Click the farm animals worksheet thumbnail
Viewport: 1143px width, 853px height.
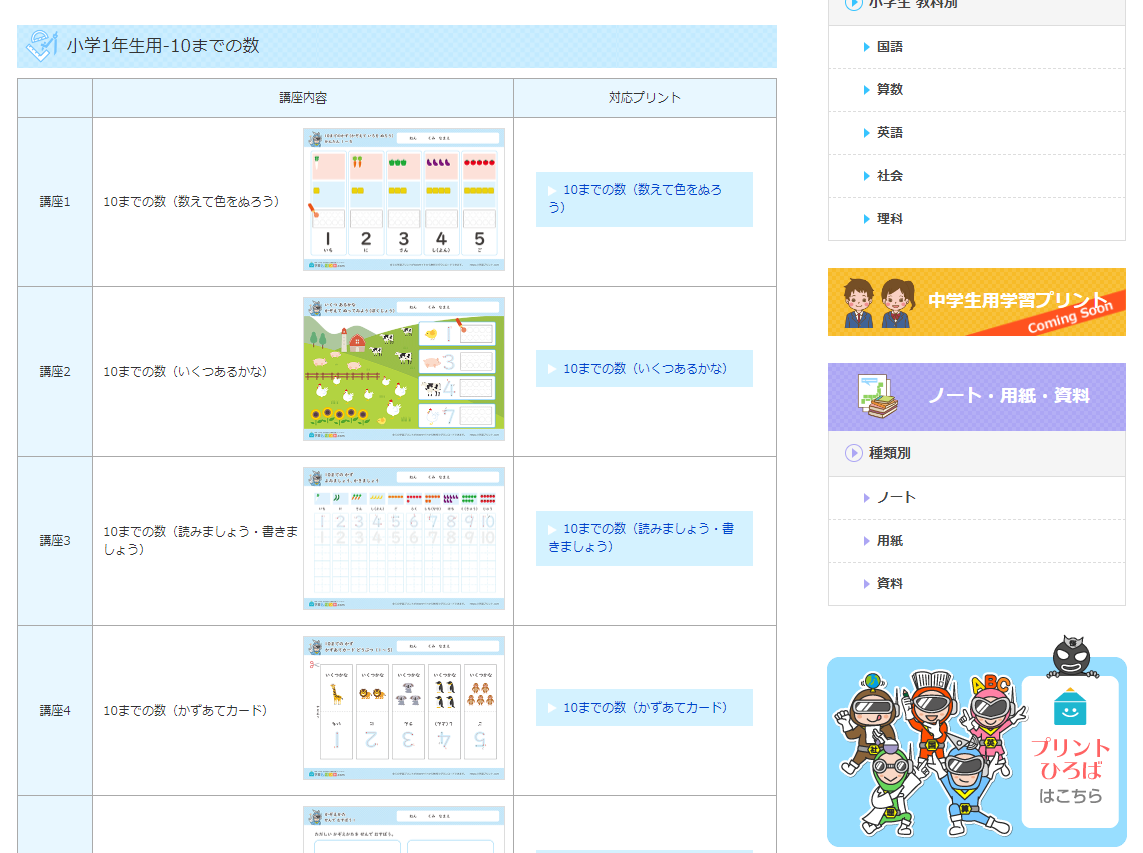point(404,369)
